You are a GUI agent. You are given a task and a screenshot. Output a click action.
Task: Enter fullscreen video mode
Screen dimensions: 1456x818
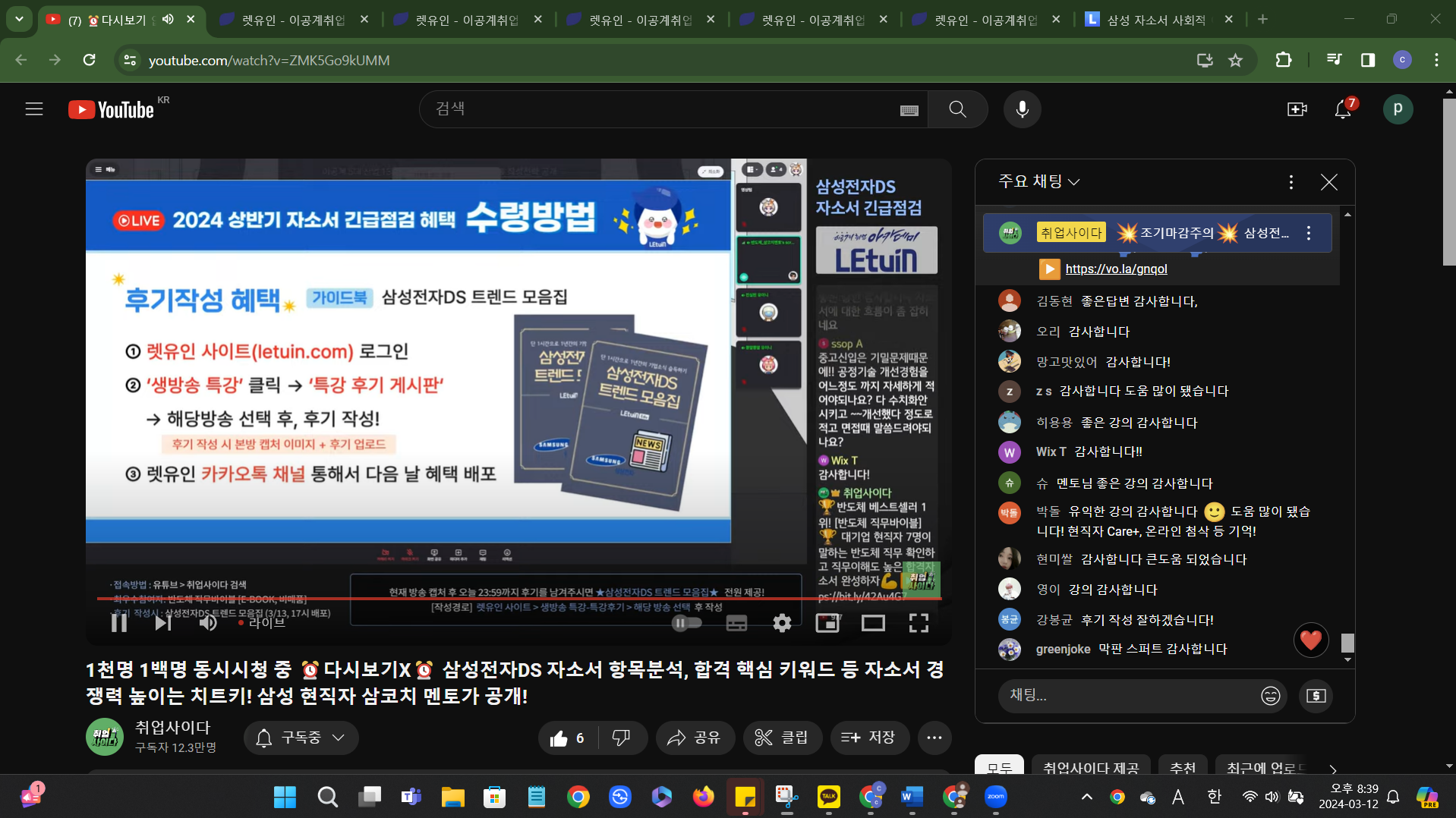point(919,623)
